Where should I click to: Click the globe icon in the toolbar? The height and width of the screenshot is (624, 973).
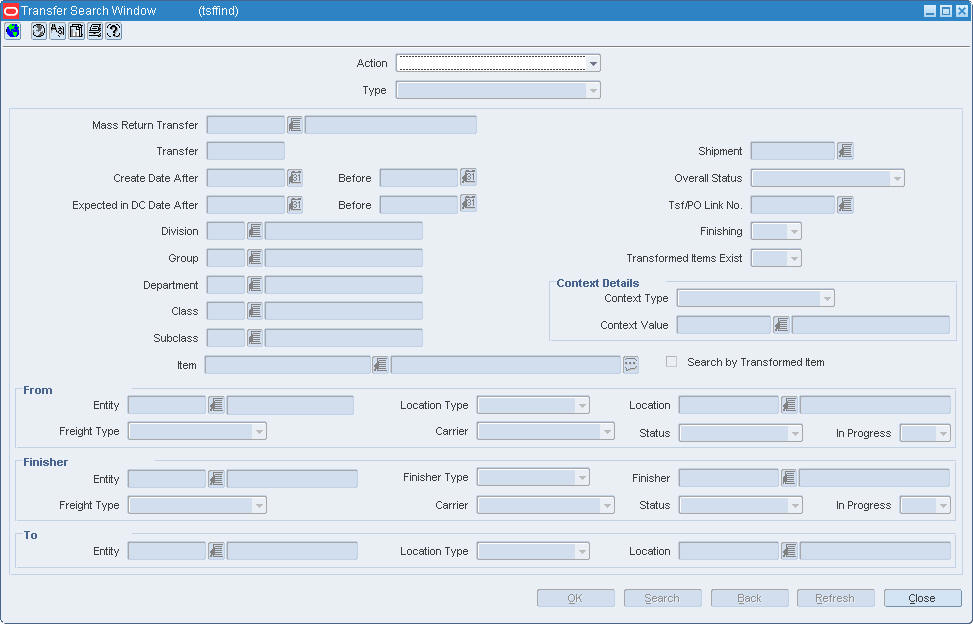point(12,31)
